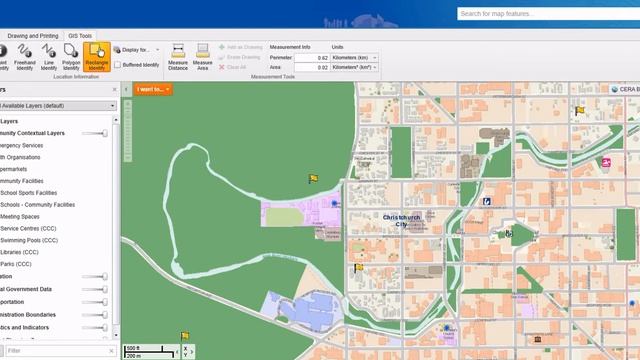Click the Search for map features field

[548, 13]
